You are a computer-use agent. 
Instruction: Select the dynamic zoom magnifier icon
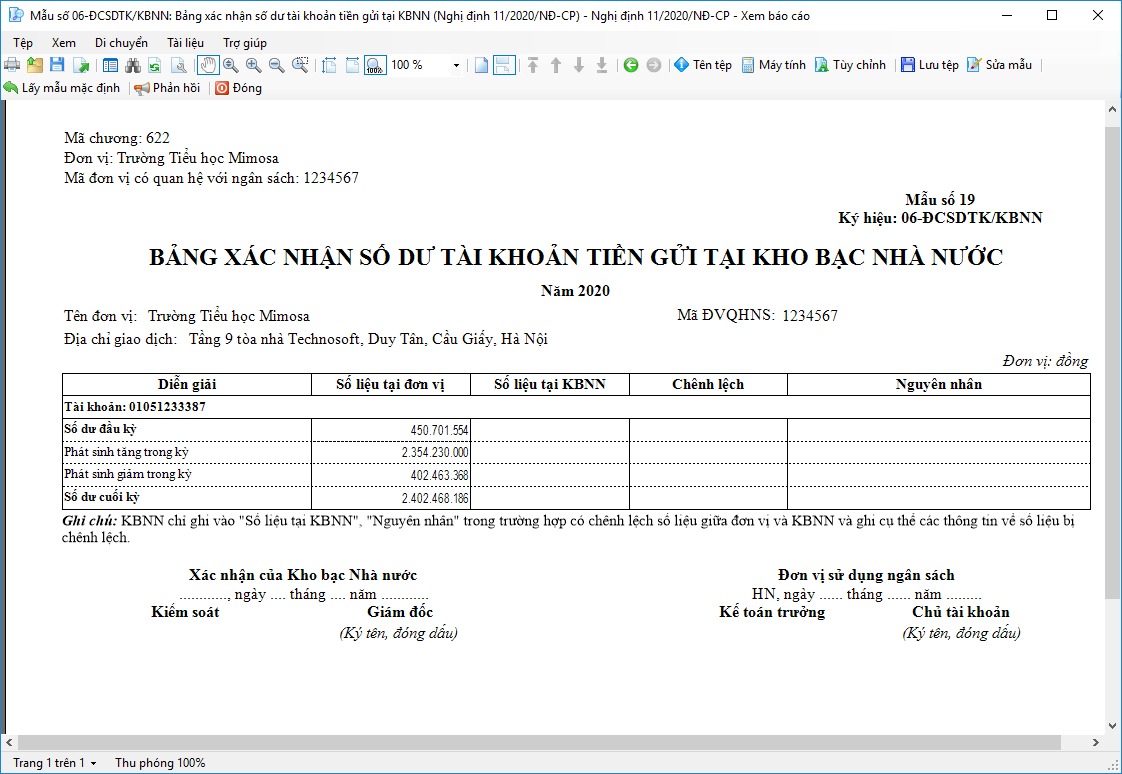(x=230, y=65)
